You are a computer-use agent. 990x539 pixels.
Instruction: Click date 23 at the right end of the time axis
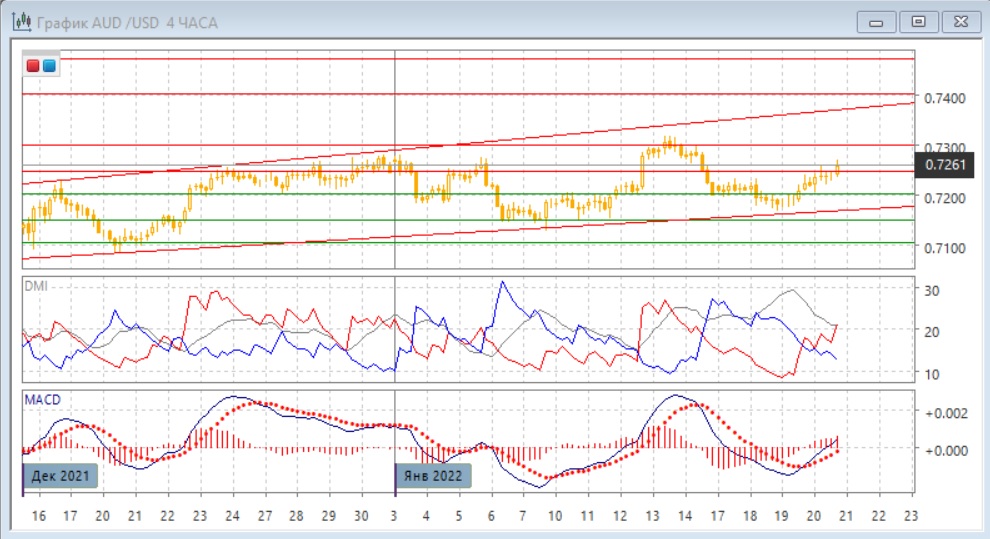tap(909, 516)
